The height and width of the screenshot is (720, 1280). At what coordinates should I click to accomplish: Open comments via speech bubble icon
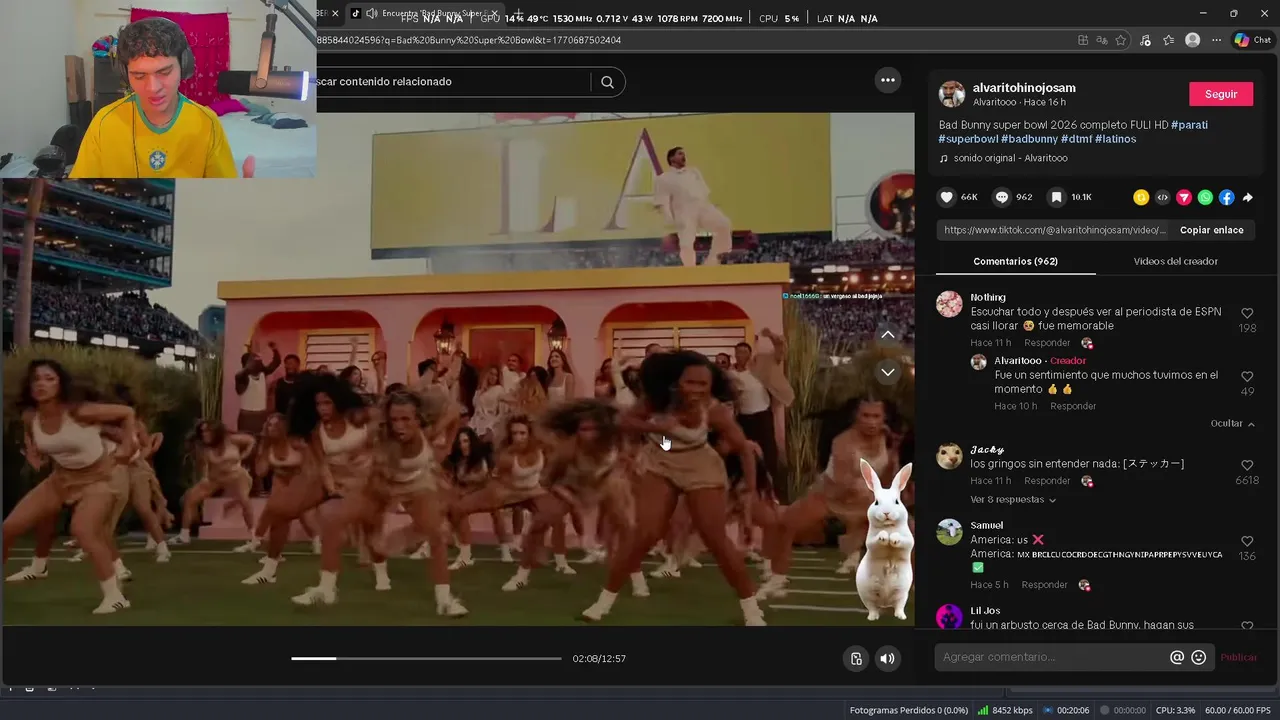click(x=1002, y=198)
